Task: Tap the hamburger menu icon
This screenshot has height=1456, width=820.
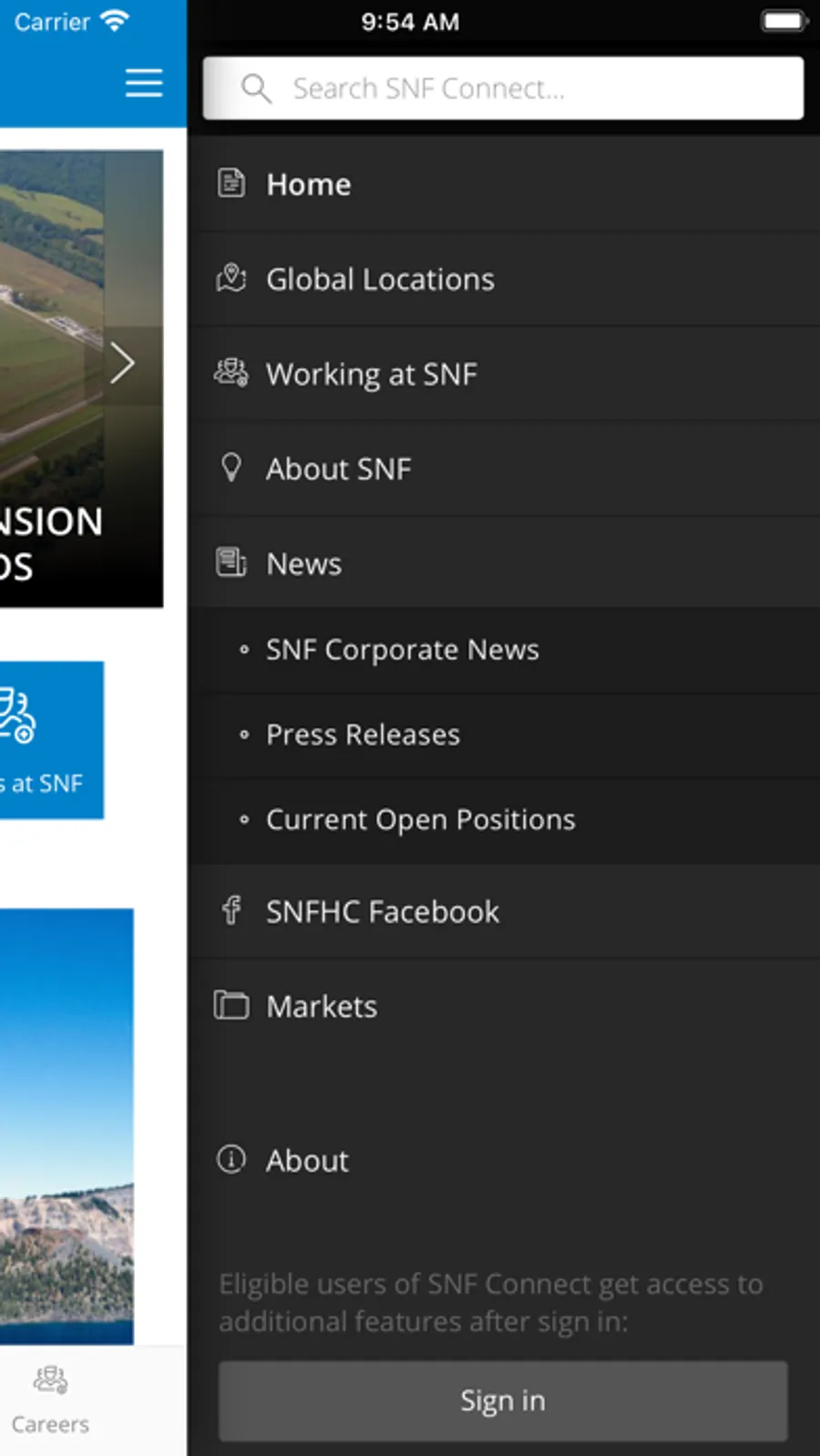Action: click(x=144, y=83)
